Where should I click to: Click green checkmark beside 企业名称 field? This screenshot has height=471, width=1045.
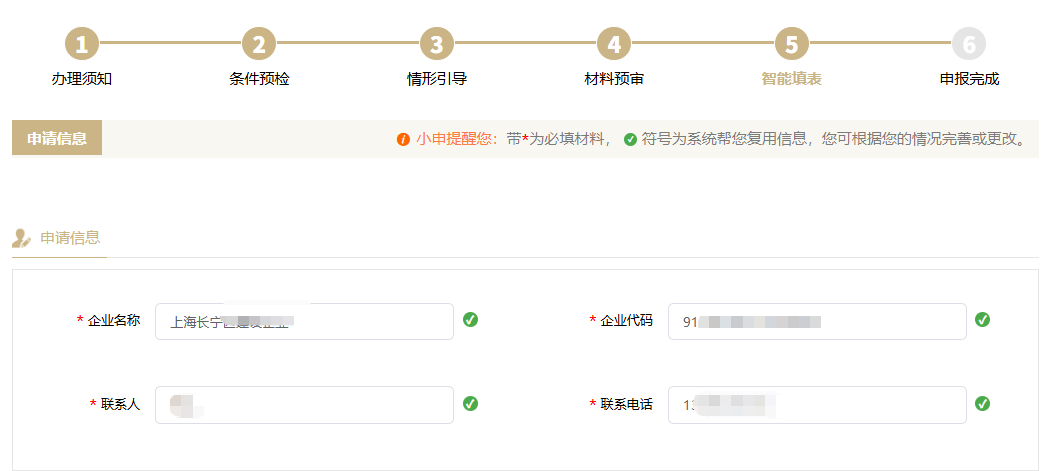pos(470,320)
